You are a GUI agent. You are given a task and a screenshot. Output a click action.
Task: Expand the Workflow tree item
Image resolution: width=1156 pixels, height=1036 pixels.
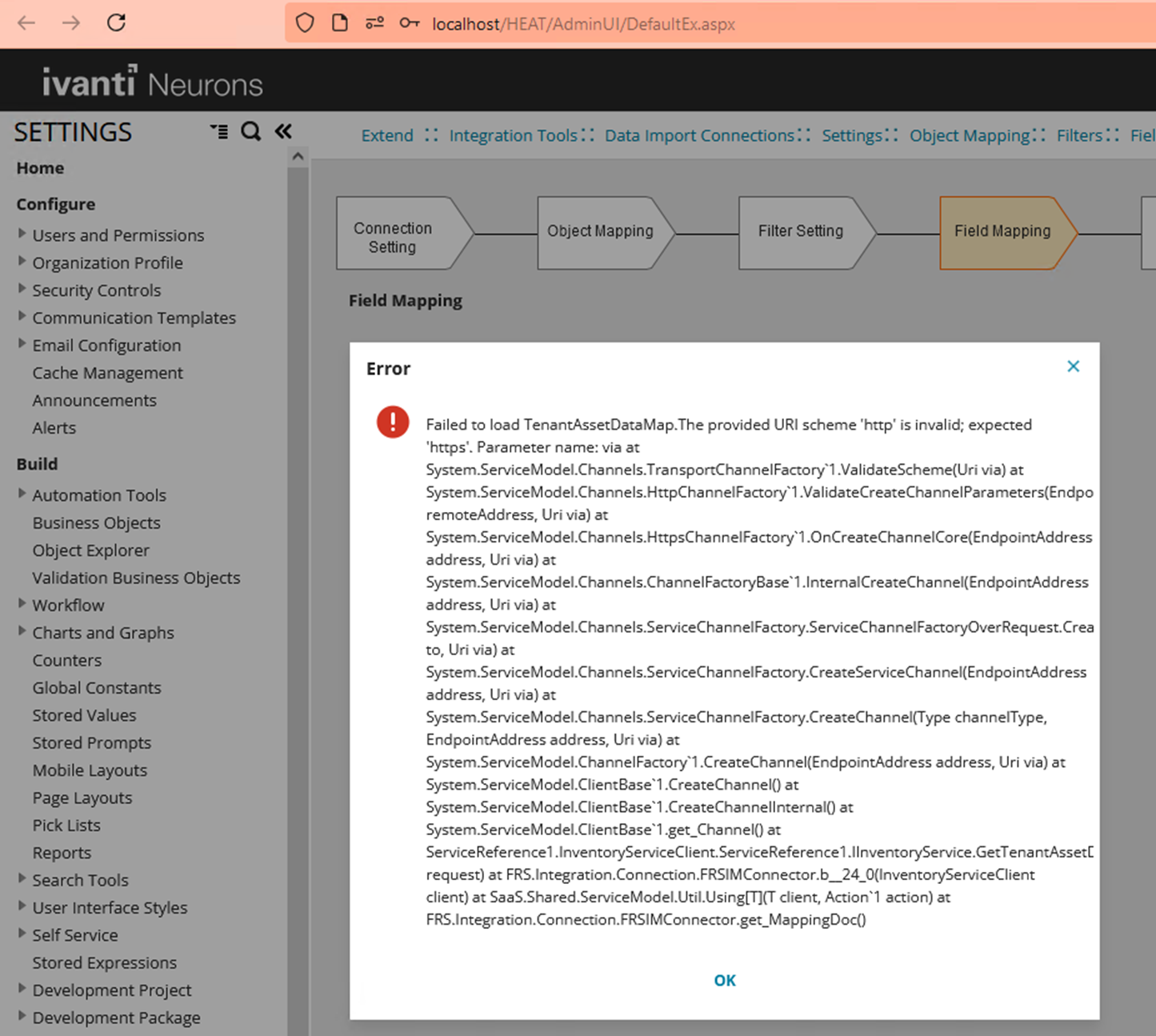[x=22, y=604]
